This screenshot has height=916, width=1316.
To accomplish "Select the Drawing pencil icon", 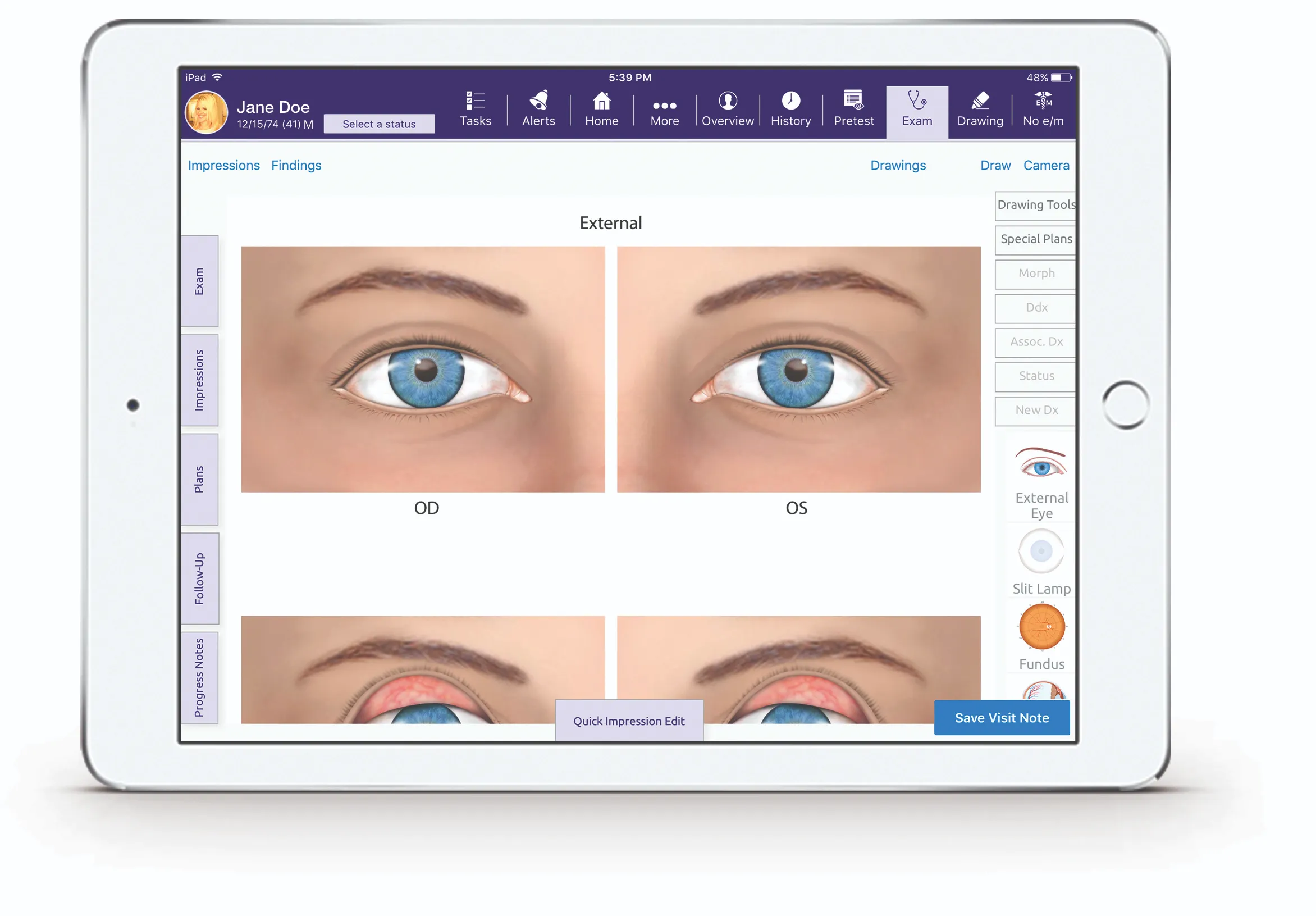I will [980, 109].
